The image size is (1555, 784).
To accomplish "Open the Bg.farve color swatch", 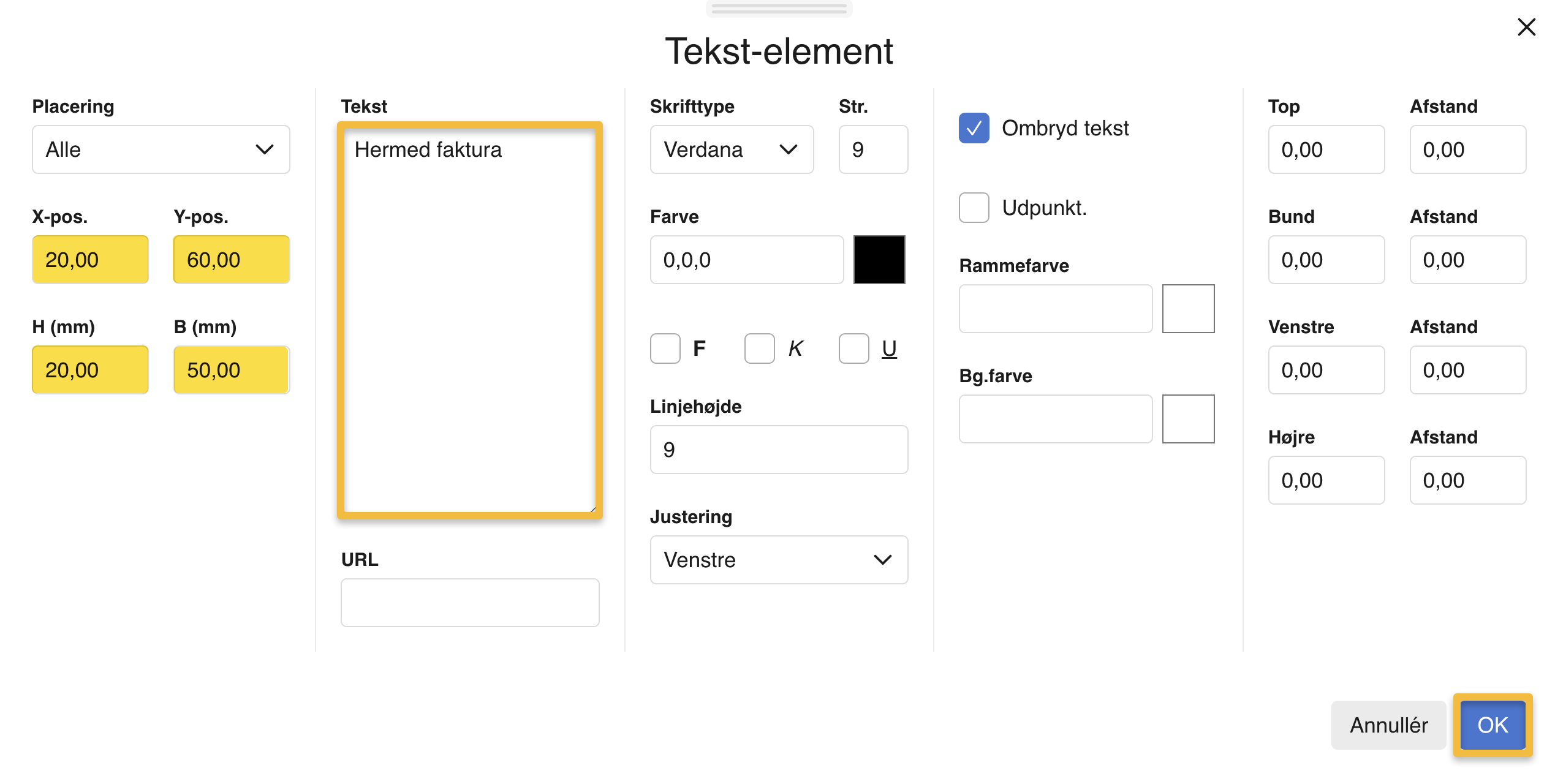I will tap(1187, 419).
